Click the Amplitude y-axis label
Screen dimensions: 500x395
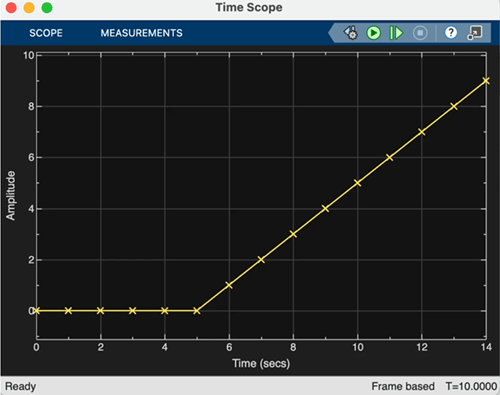point(11,196)
